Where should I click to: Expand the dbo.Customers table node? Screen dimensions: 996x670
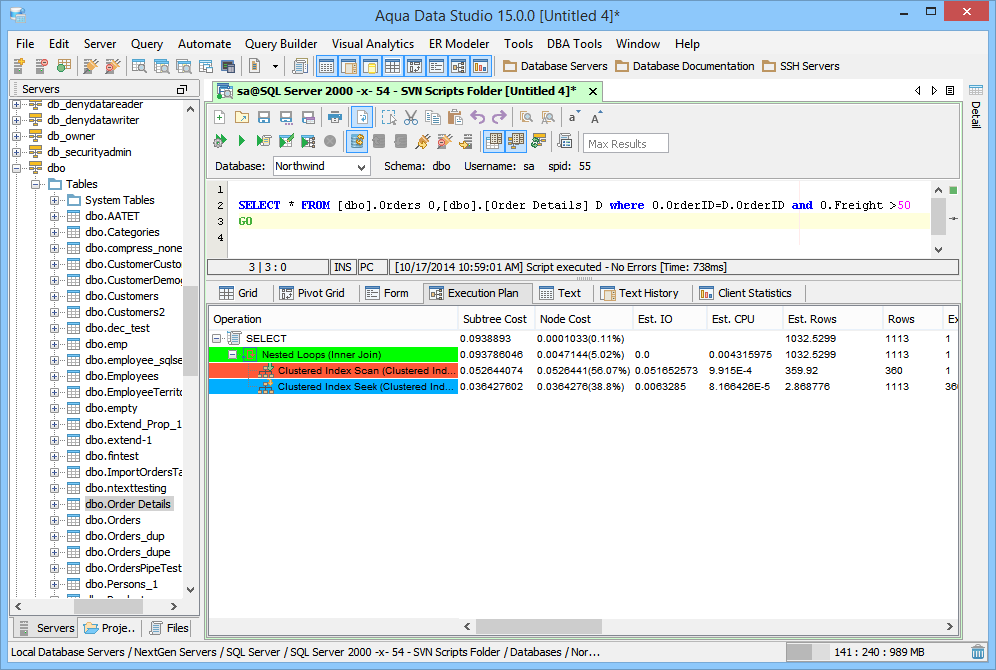pyautogui.click(x=55, y=297)
